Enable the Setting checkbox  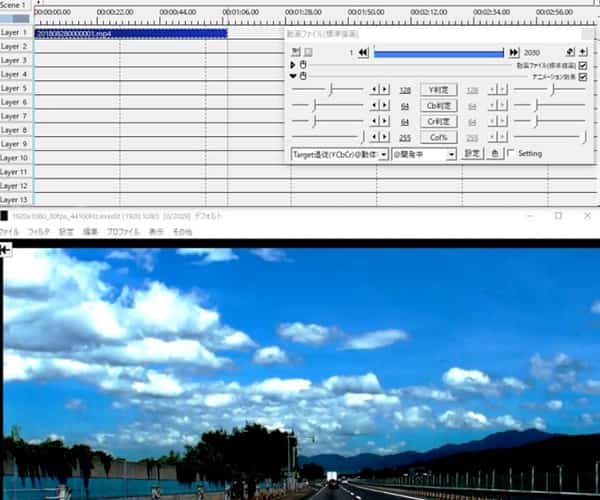(511, 154)
